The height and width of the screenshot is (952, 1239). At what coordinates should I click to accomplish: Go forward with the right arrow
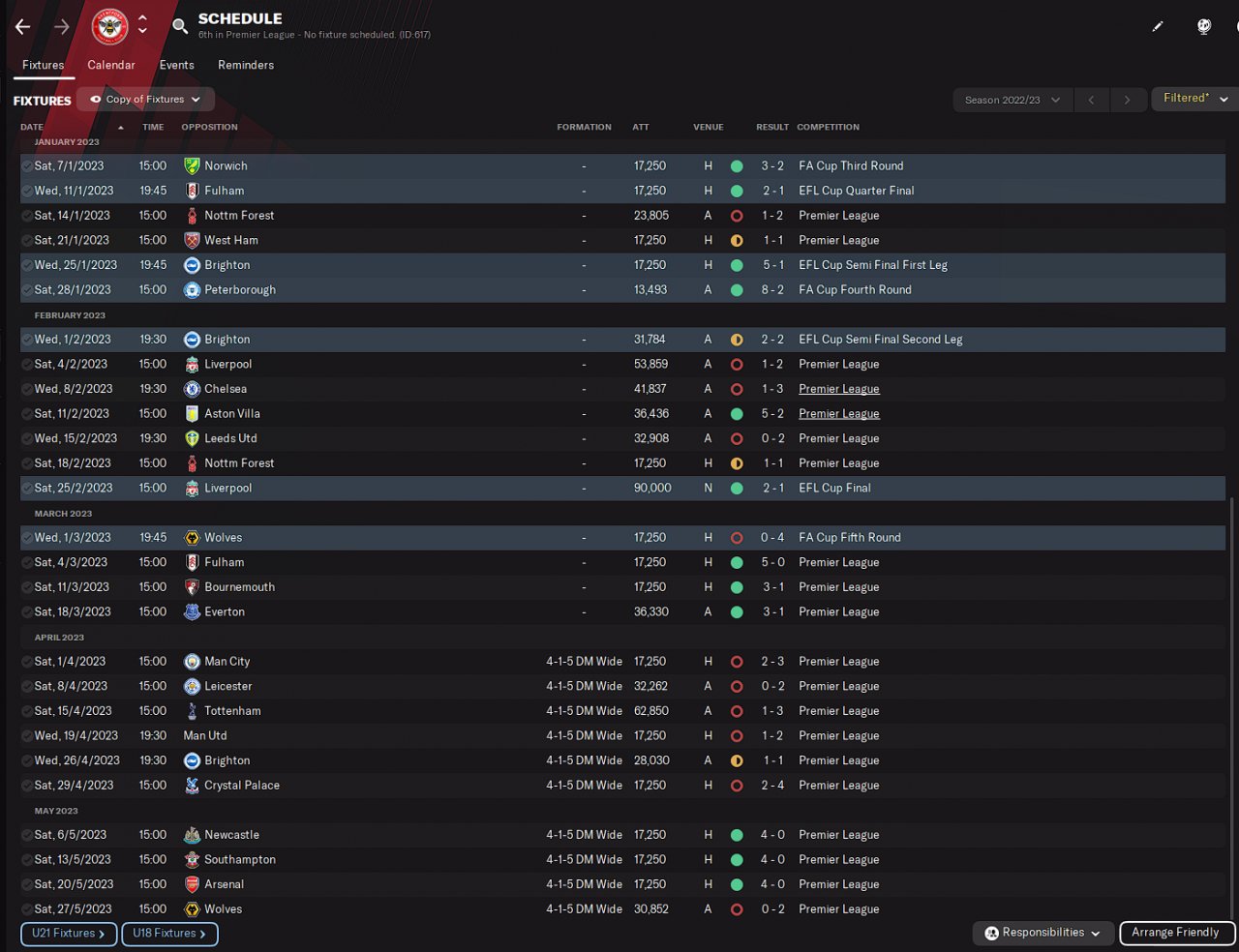(62, 27)
